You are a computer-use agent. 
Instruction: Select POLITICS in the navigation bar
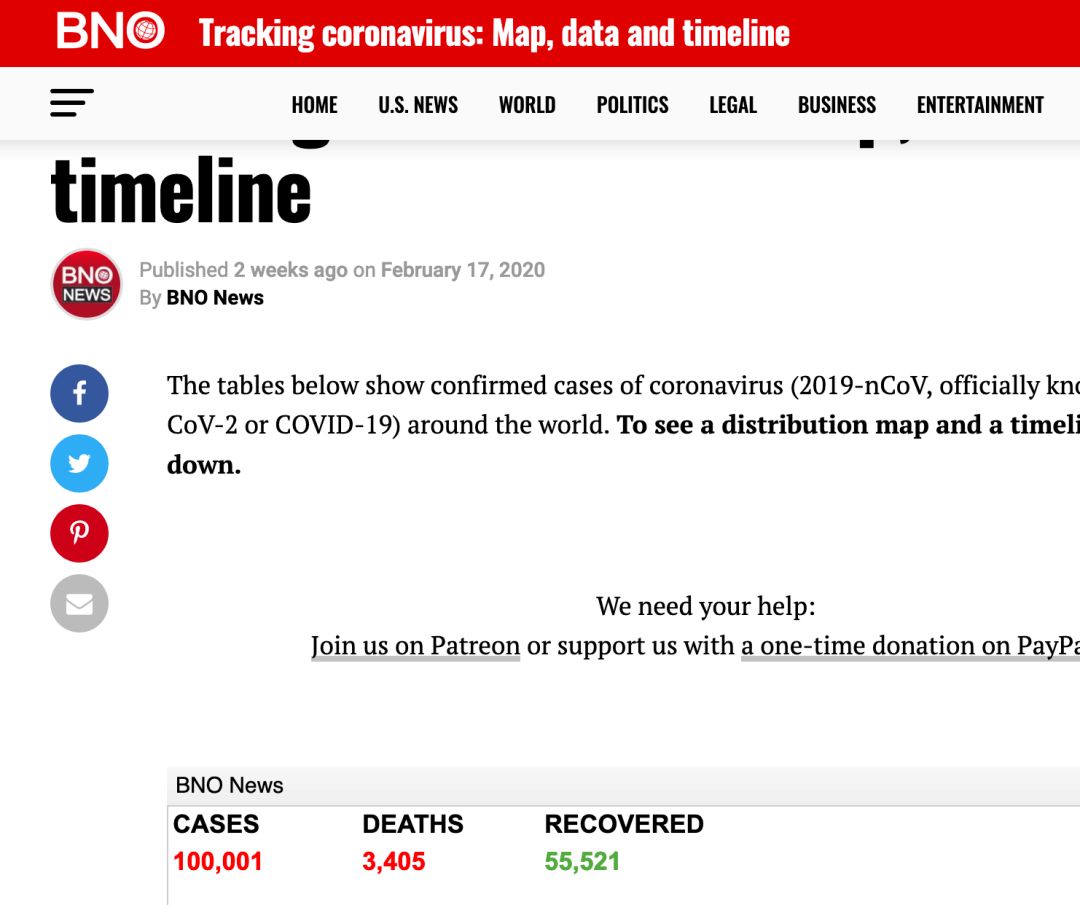point(632,105)
